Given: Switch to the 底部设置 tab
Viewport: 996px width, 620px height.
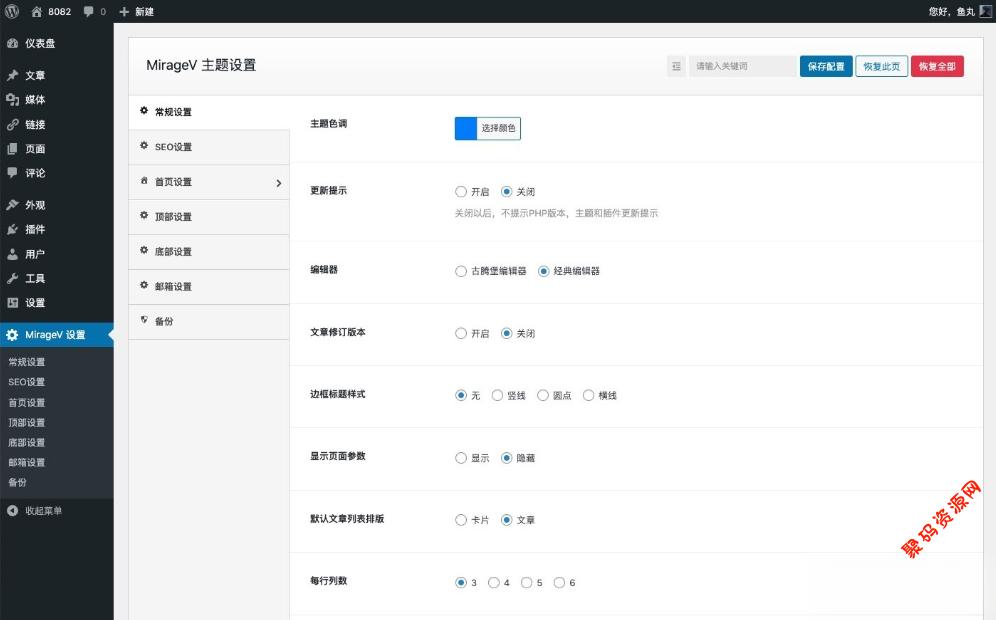Looking at the screenshot, I should coord(173,252).
